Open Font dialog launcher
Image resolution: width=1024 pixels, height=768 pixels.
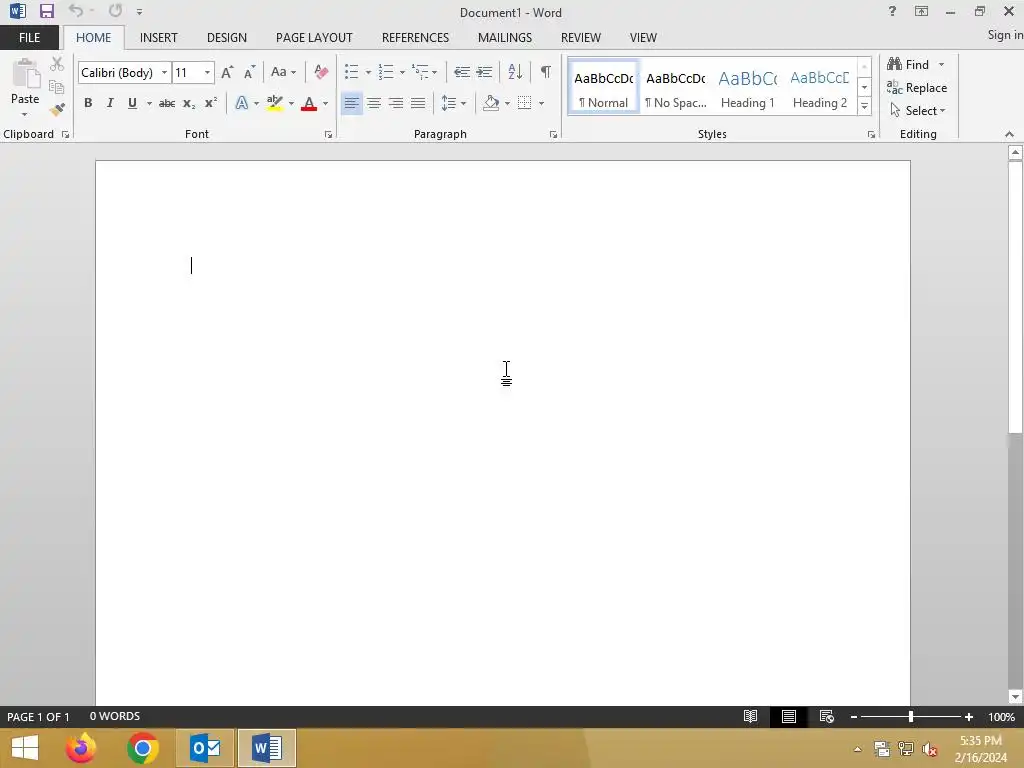tap(328, 135)
